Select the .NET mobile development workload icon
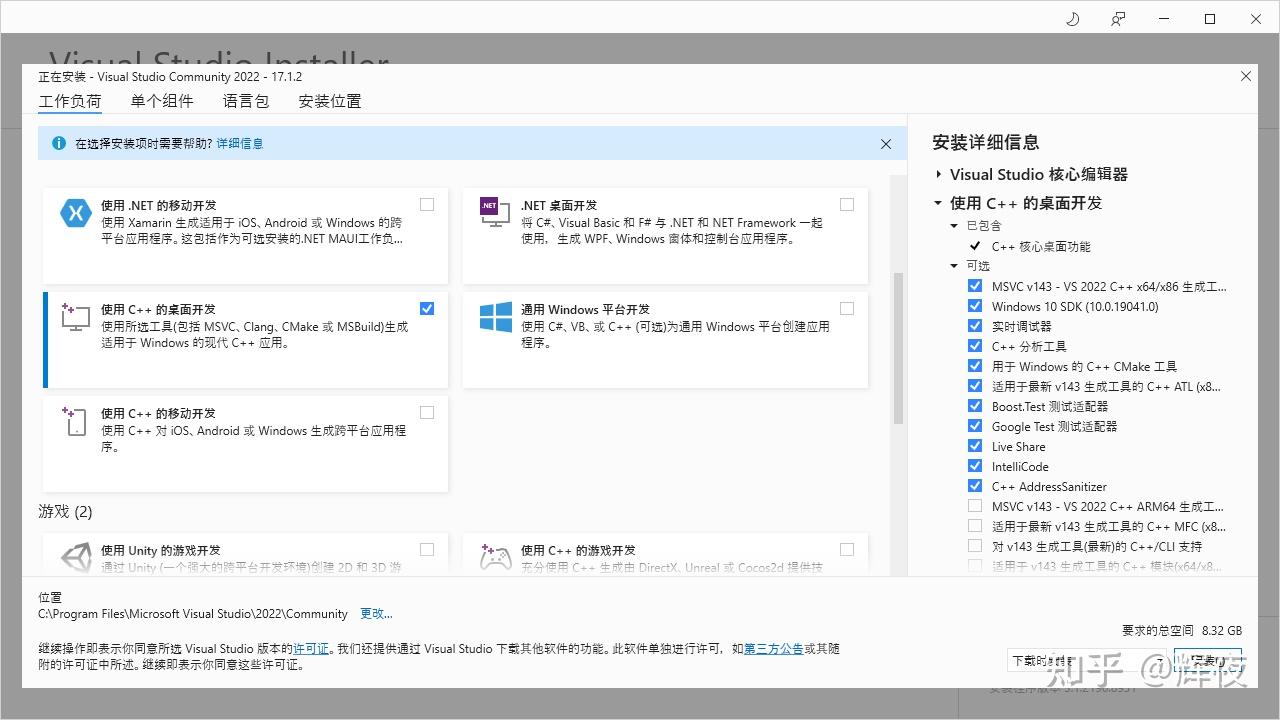The height and width of the screenshot is (720, 1280). point(75,212)
